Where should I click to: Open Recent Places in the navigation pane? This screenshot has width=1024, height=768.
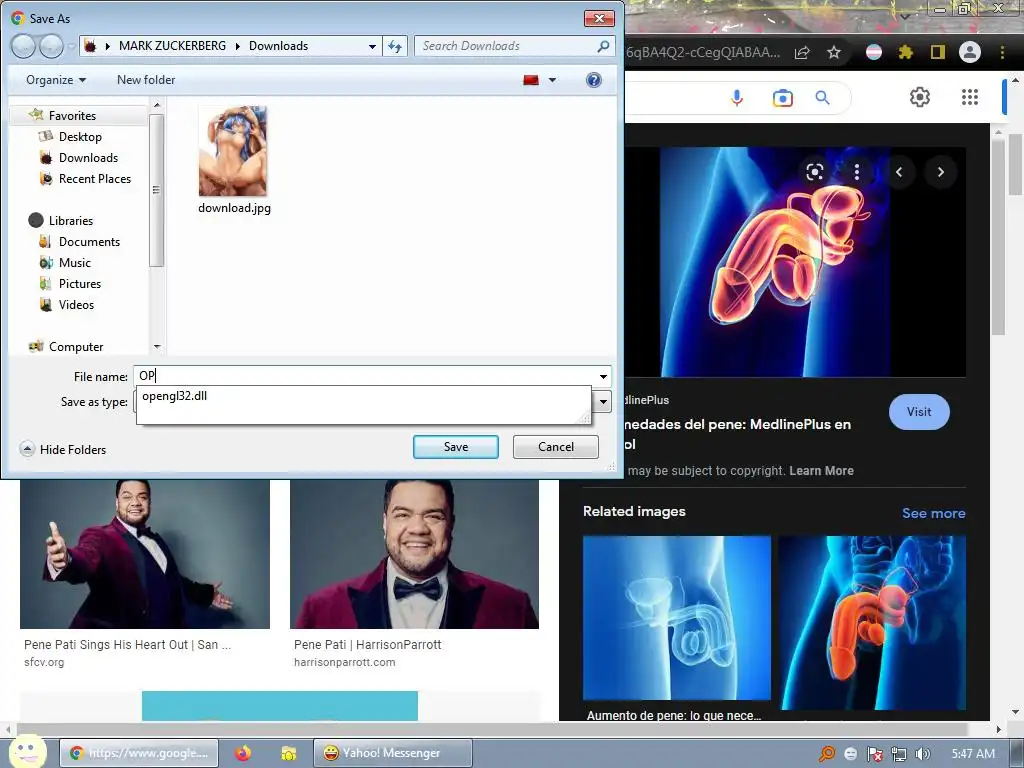pos(95,178)
